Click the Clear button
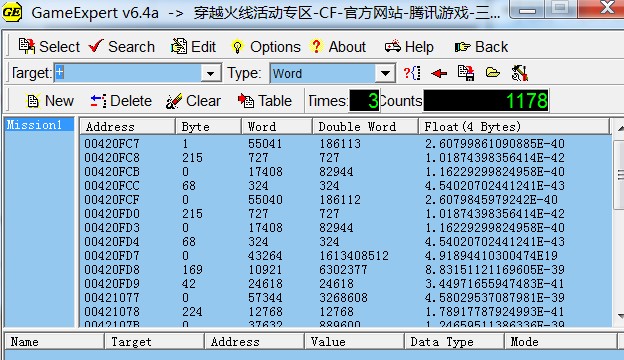624x360 pixels. click(193, 101)
